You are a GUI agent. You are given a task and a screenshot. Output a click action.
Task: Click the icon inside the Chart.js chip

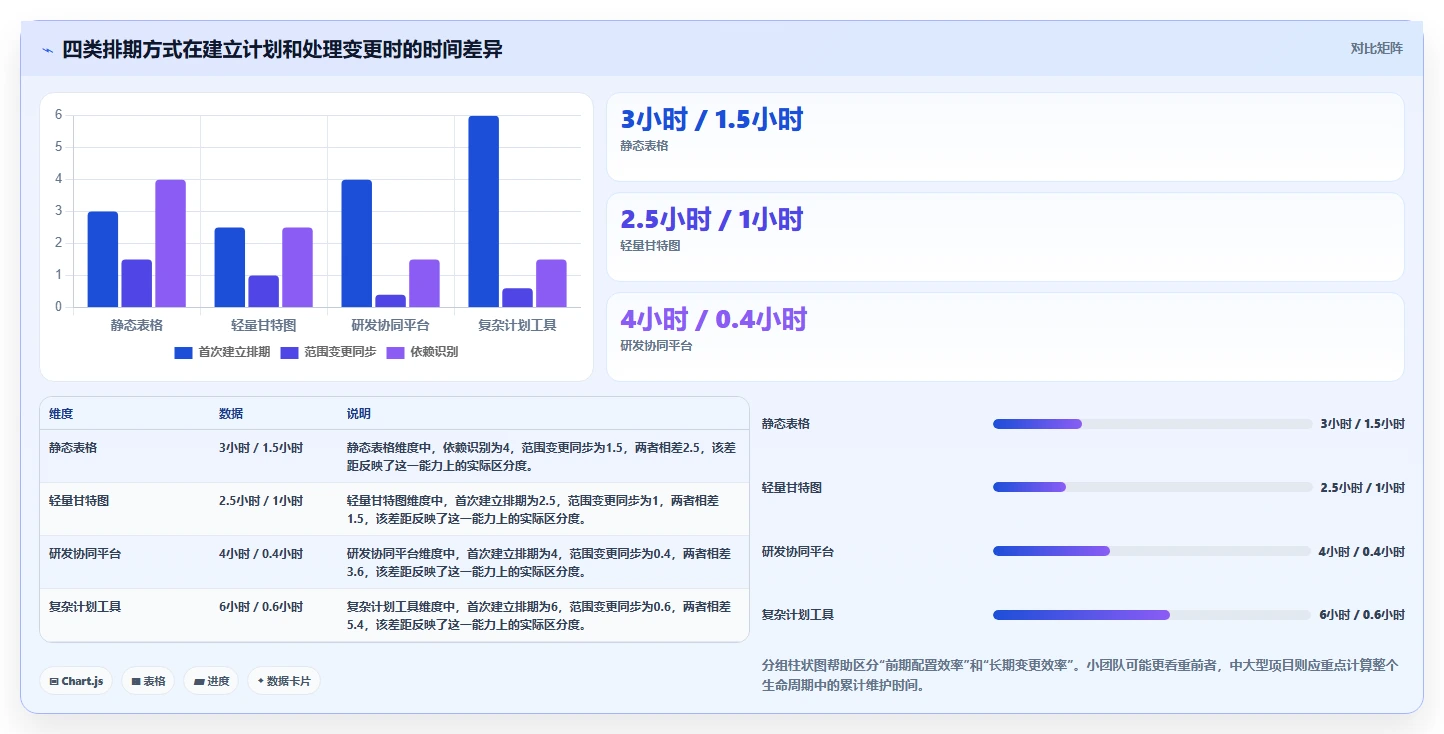(x=54, y=681)
